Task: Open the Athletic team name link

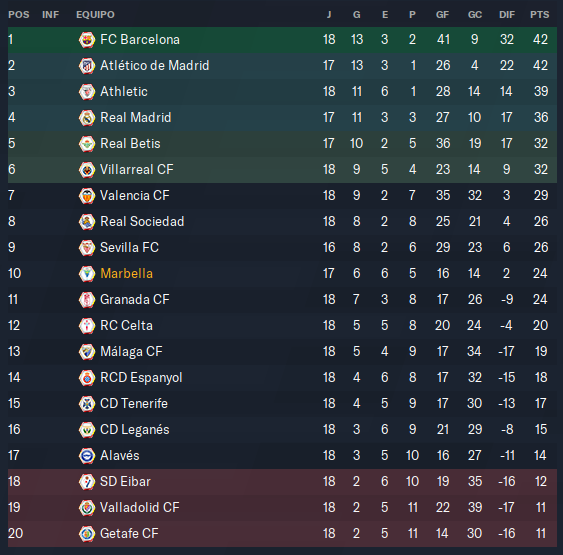Action: pos(124,92)
